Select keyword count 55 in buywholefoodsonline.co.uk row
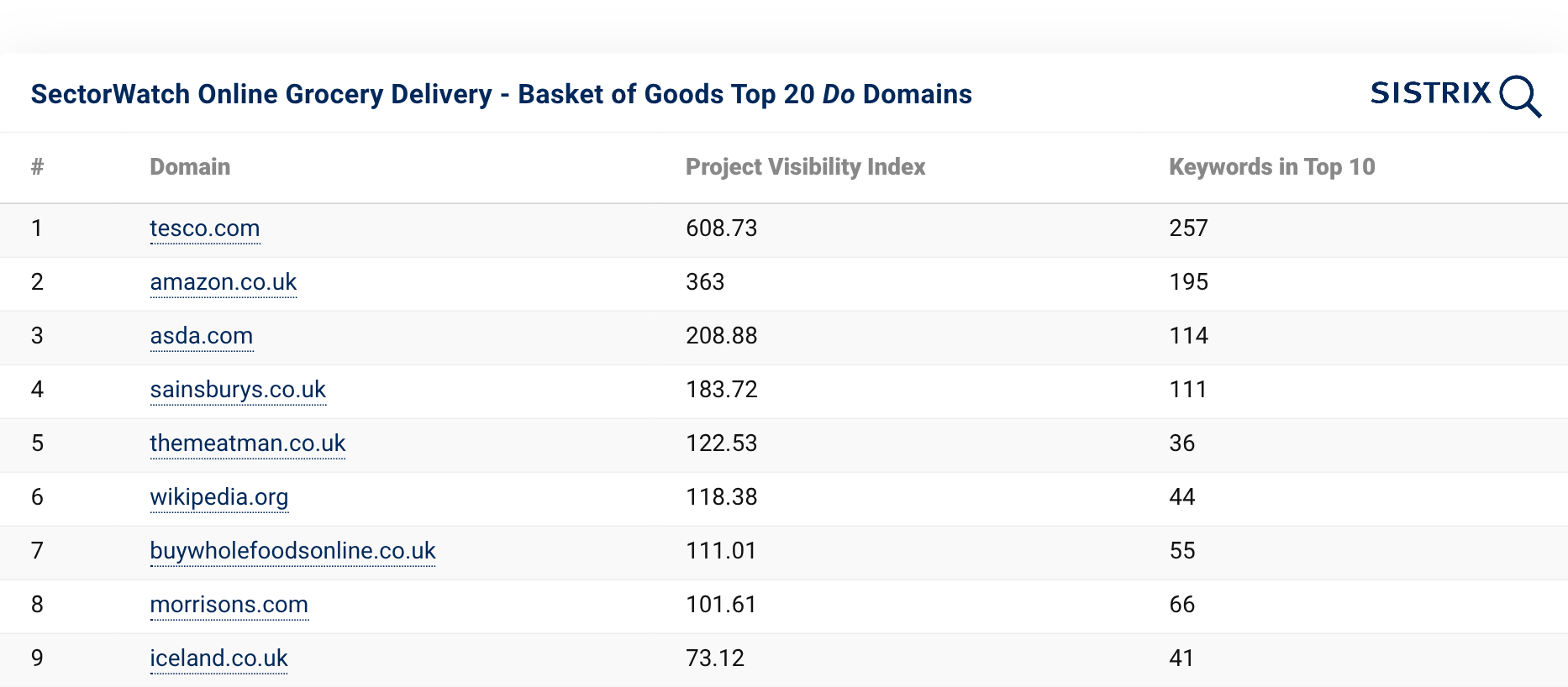This screenshot has height=687, width=1568. pos(1182,551)
